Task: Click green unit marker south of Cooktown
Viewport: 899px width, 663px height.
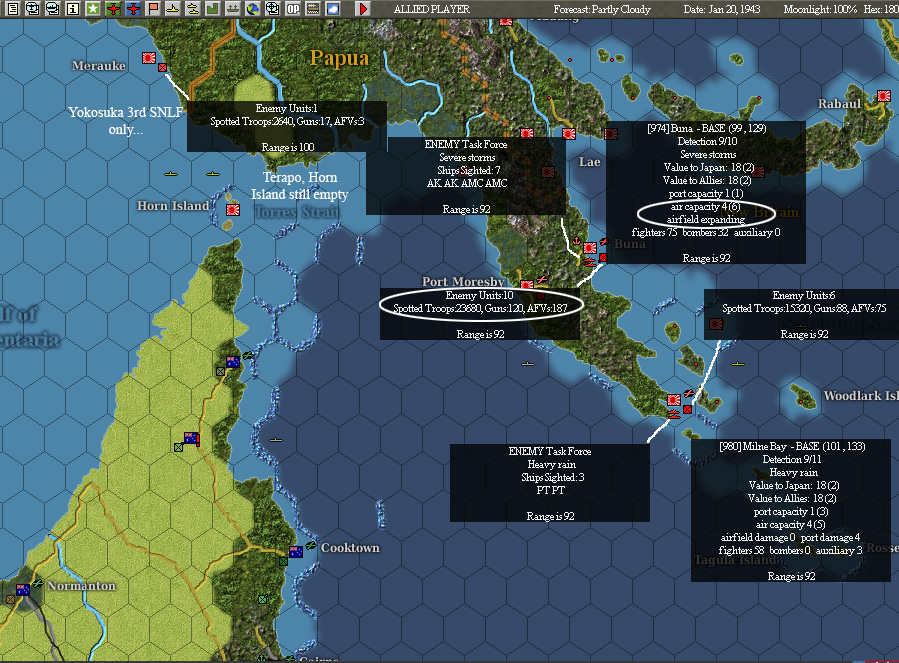Action: (263, 599)
